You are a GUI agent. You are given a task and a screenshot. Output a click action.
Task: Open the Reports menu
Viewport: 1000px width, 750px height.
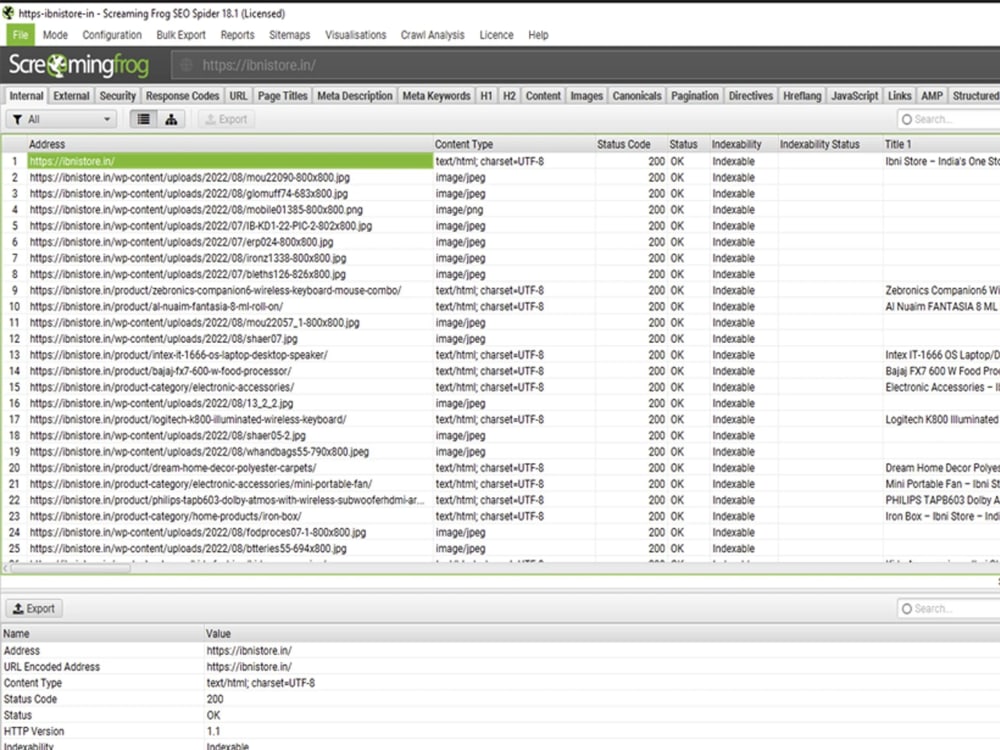point(237,35)
